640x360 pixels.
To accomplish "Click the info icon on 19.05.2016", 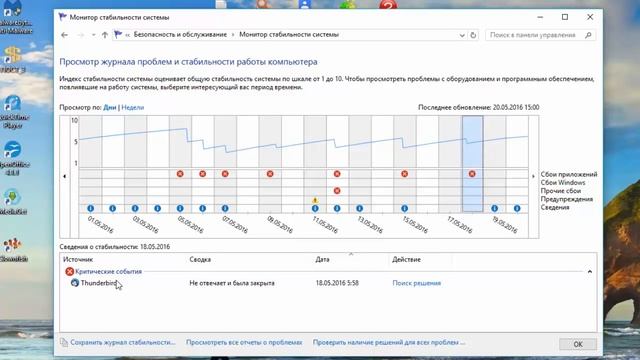I will click(495, 209).
